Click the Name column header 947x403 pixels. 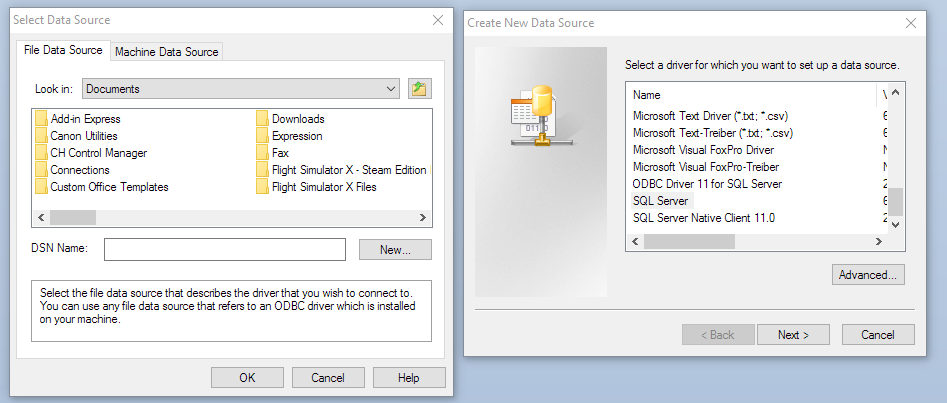751,95
